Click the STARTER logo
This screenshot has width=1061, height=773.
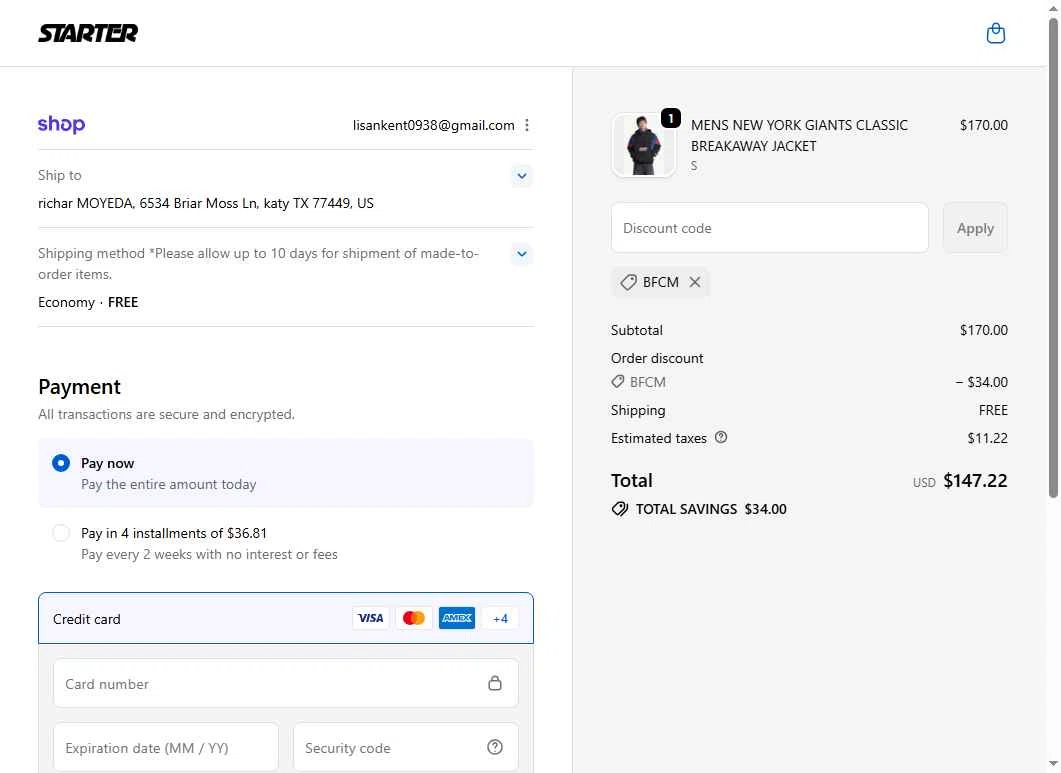[x=88, y=33]
